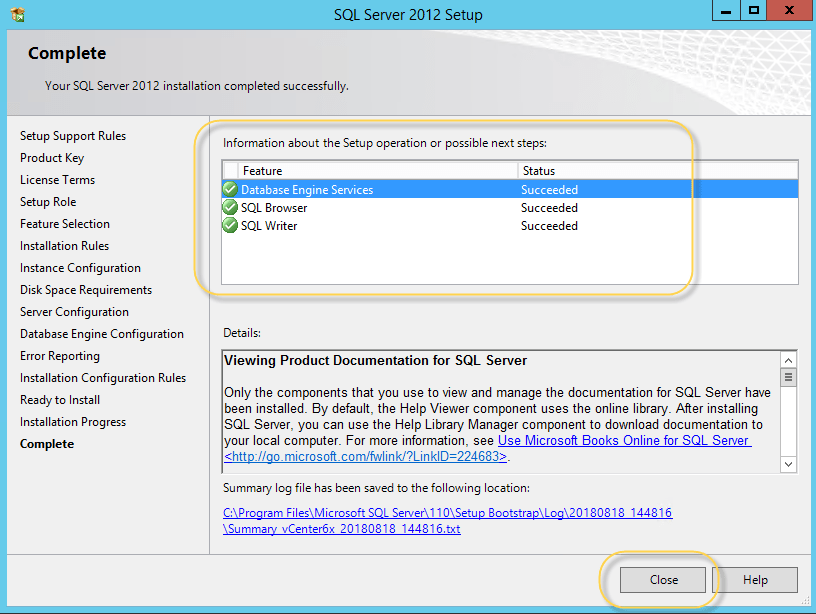Click the Status column header
This screenshot has width=816, height=614.
coord(539,171)
